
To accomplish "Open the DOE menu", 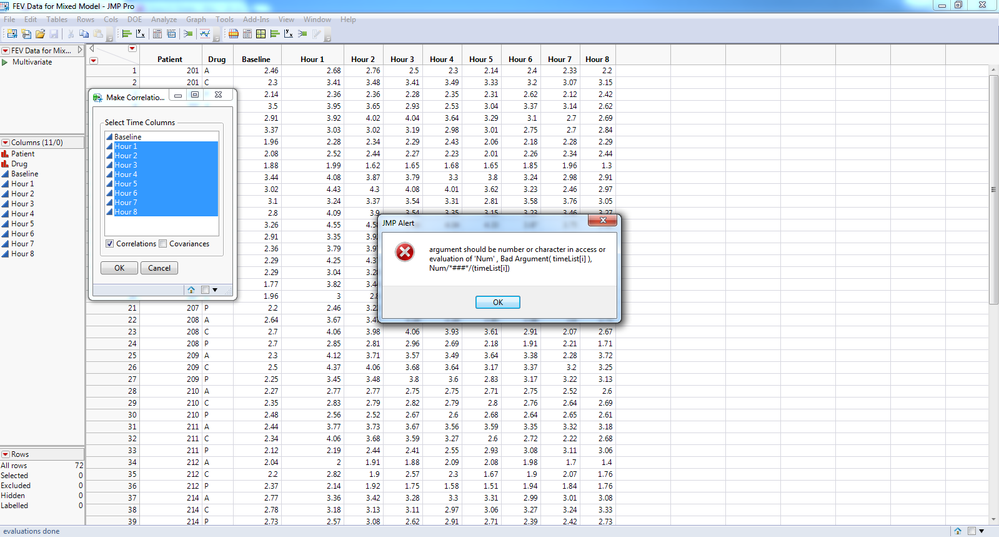I will point(134,19).
